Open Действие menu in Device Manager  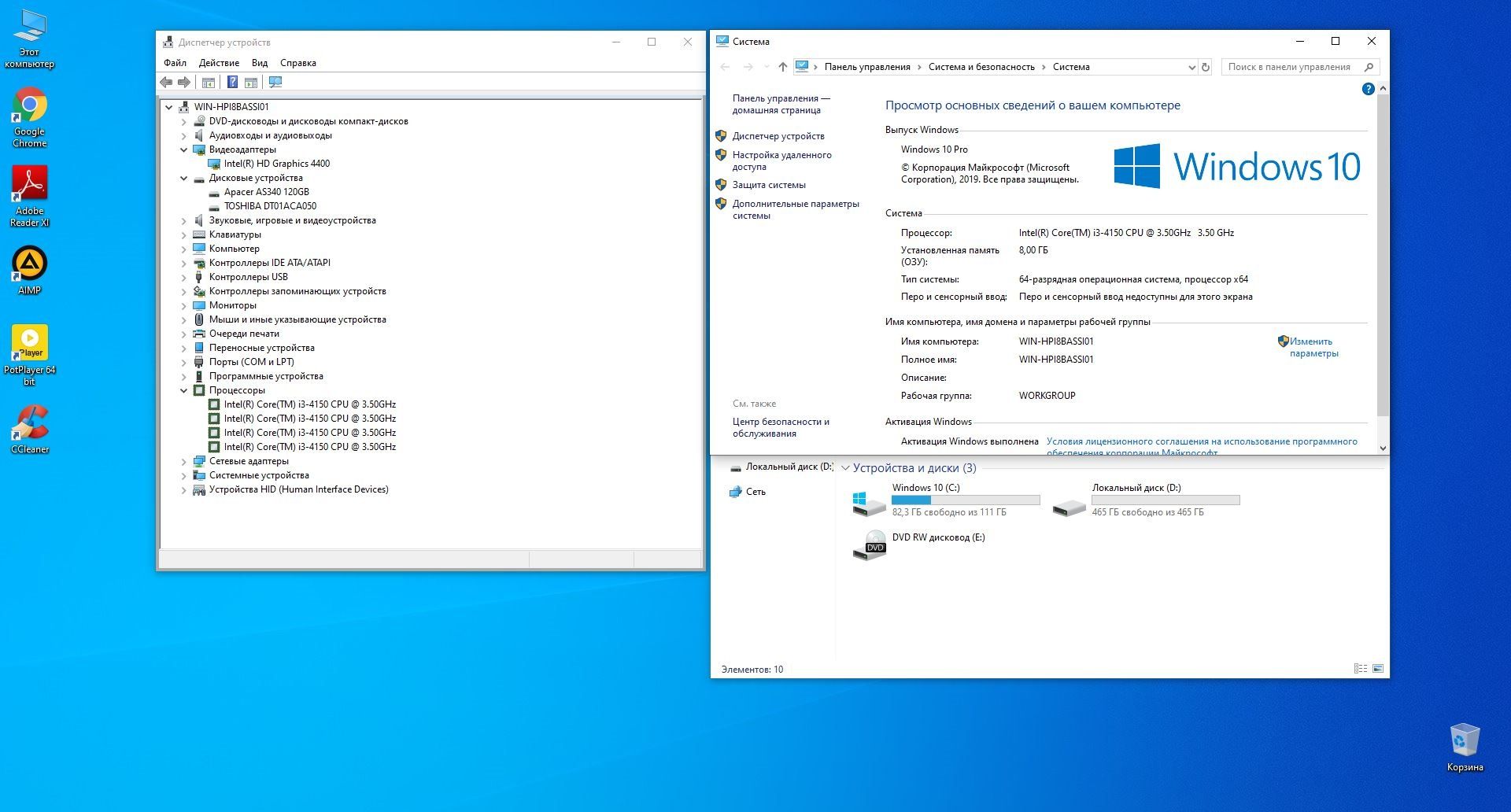click(x=219, y=63)
